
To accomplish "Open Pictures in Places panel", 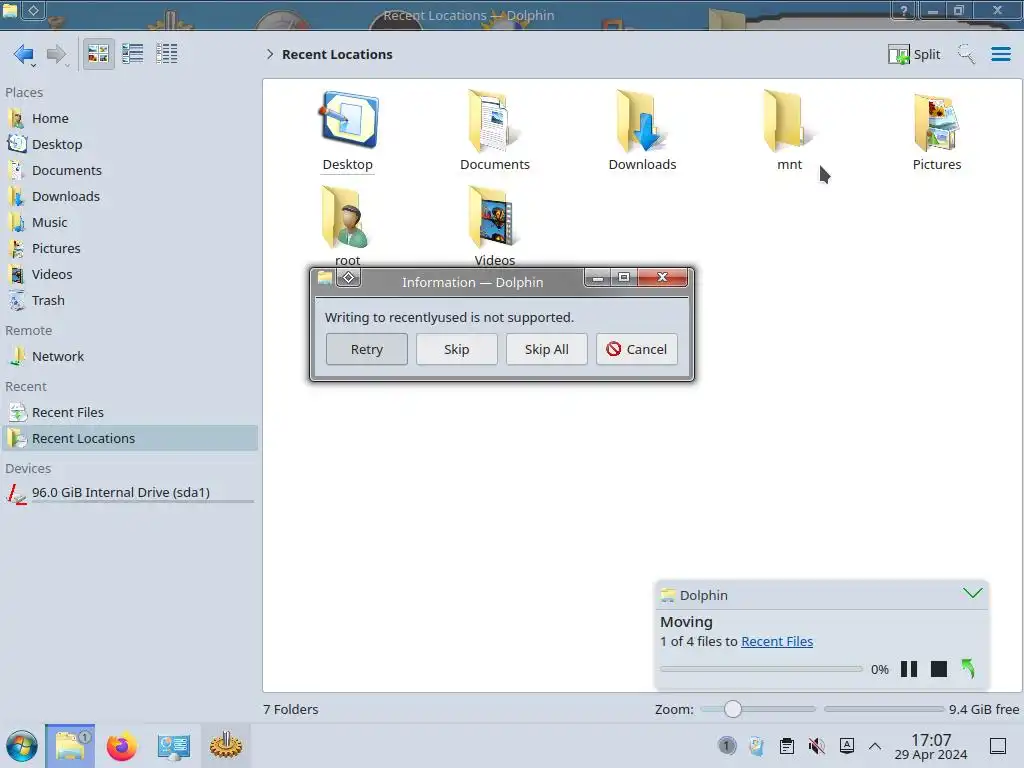I will click(129, 249).
